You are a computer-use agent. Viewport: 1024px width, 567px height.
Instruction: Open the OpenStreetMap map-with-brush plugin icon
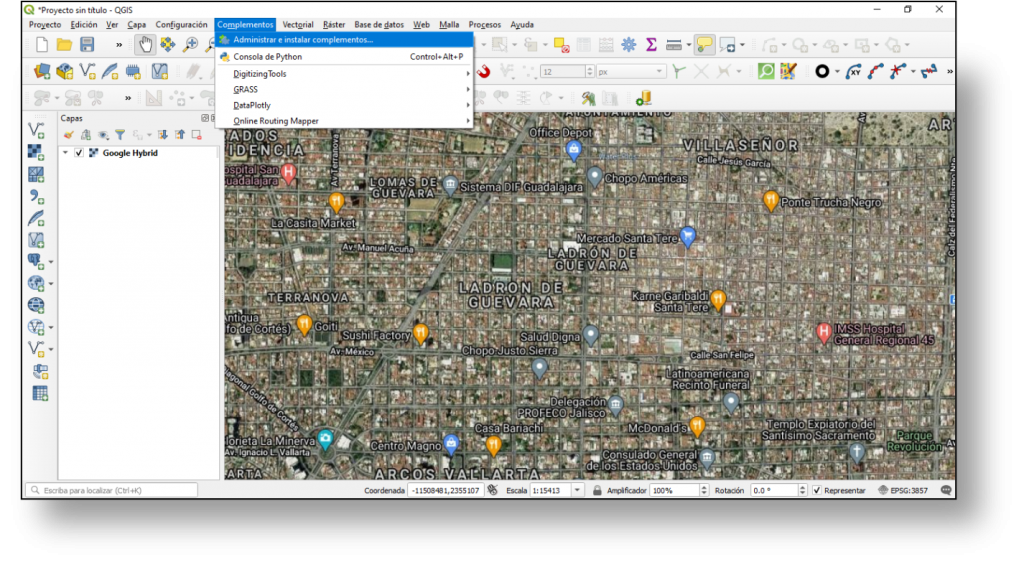pos(788,71)
